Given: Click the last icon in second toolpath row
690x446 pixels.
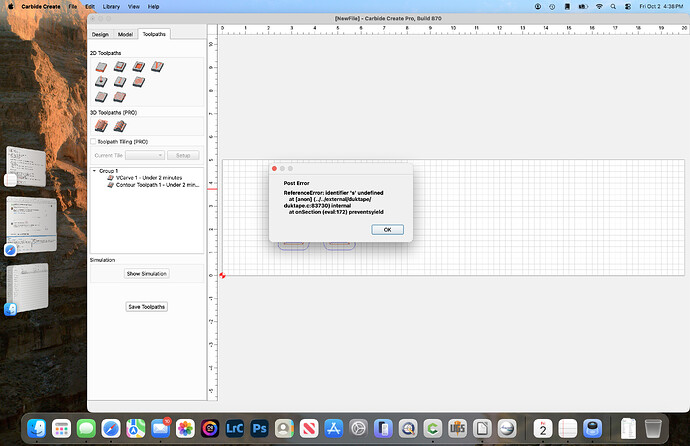Looking at the screenshot, I should point(139,82).
